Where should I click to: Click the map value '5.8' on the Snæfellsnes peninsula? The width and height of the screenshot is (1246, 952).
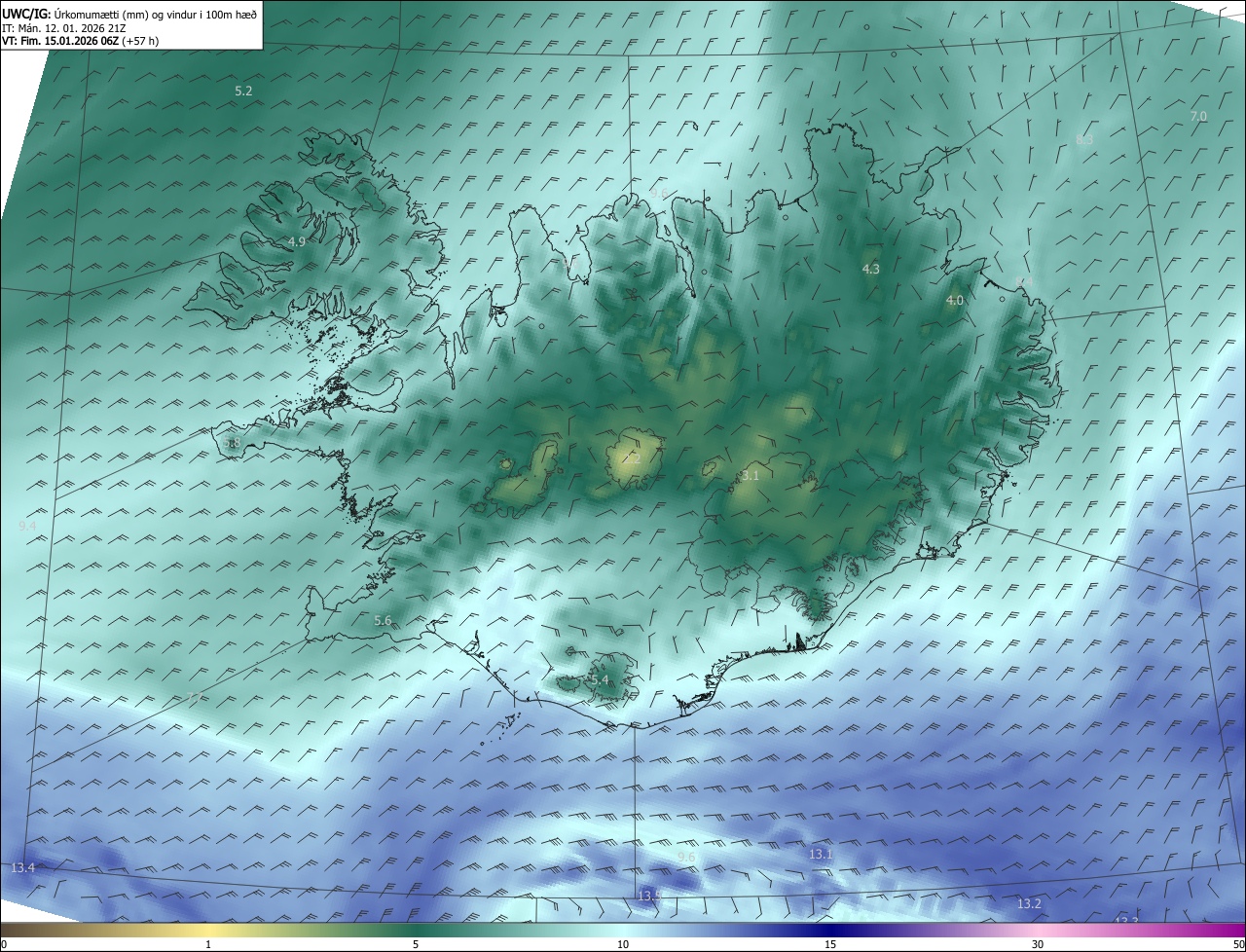point(232,443)
